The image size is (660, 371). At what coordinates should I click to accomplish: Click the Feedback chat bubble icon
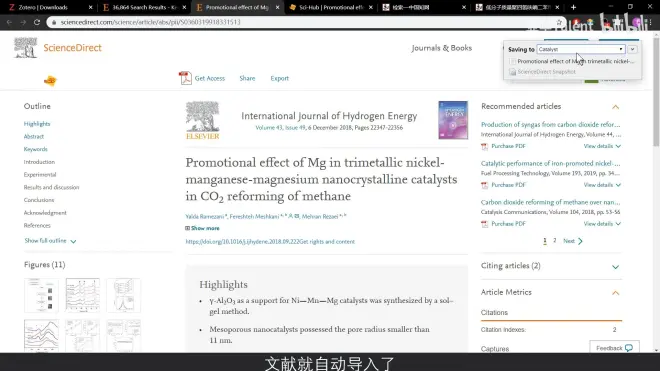pos(629,348)
